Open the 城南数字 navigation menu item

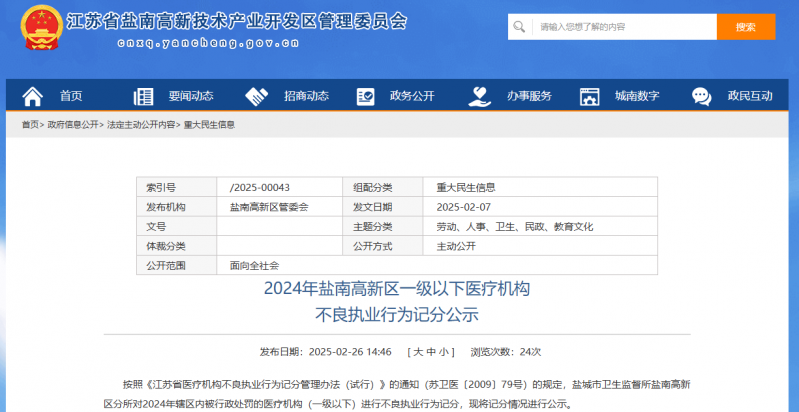coord(636,96)
